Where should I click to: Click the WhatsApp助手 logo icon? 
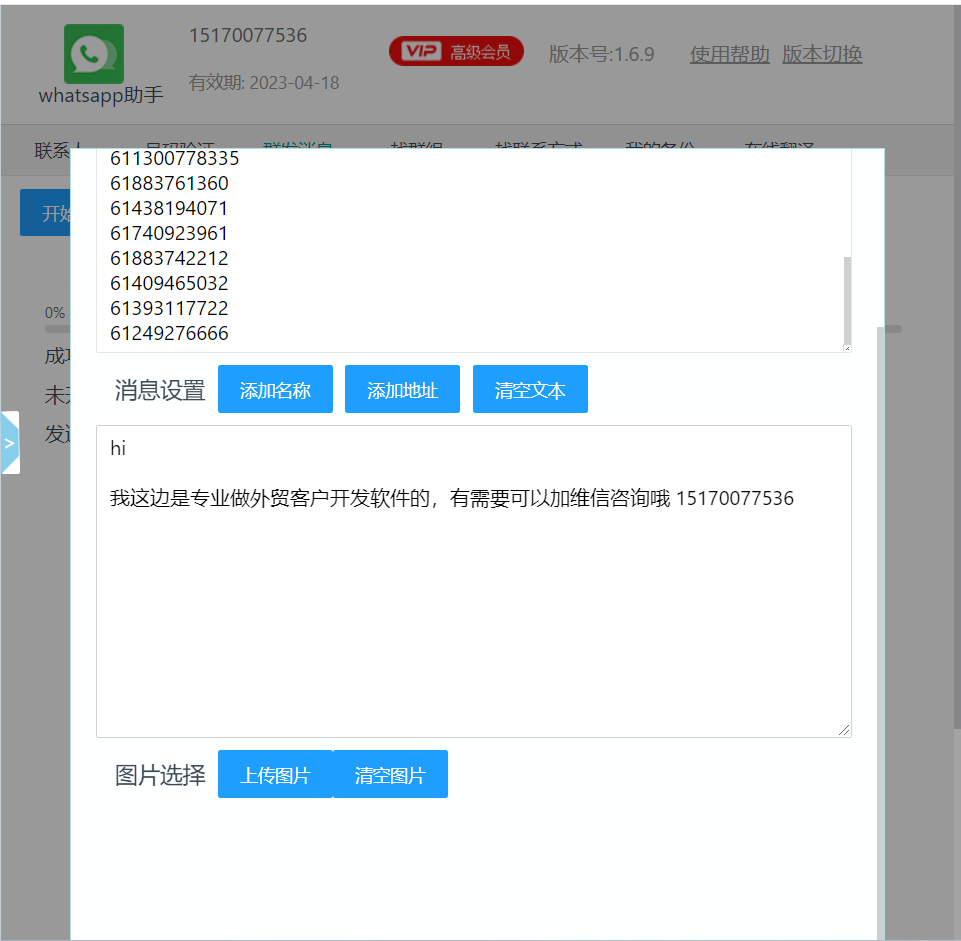[94, 54]
